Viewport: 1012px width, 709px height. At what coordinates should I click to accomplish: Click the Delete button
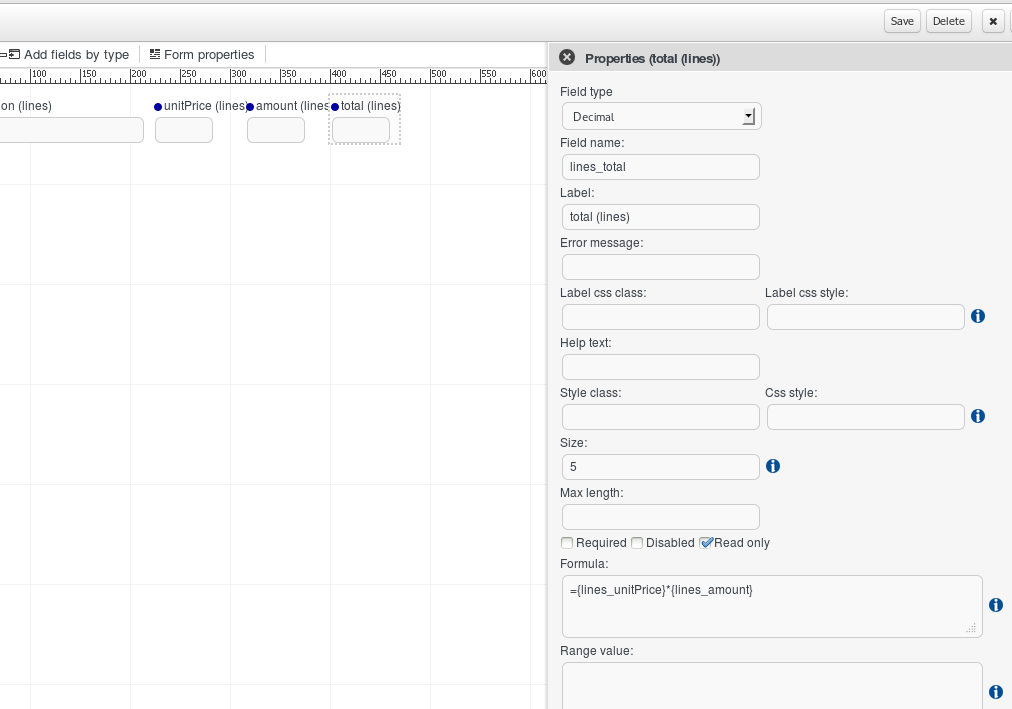pos(947,20)
